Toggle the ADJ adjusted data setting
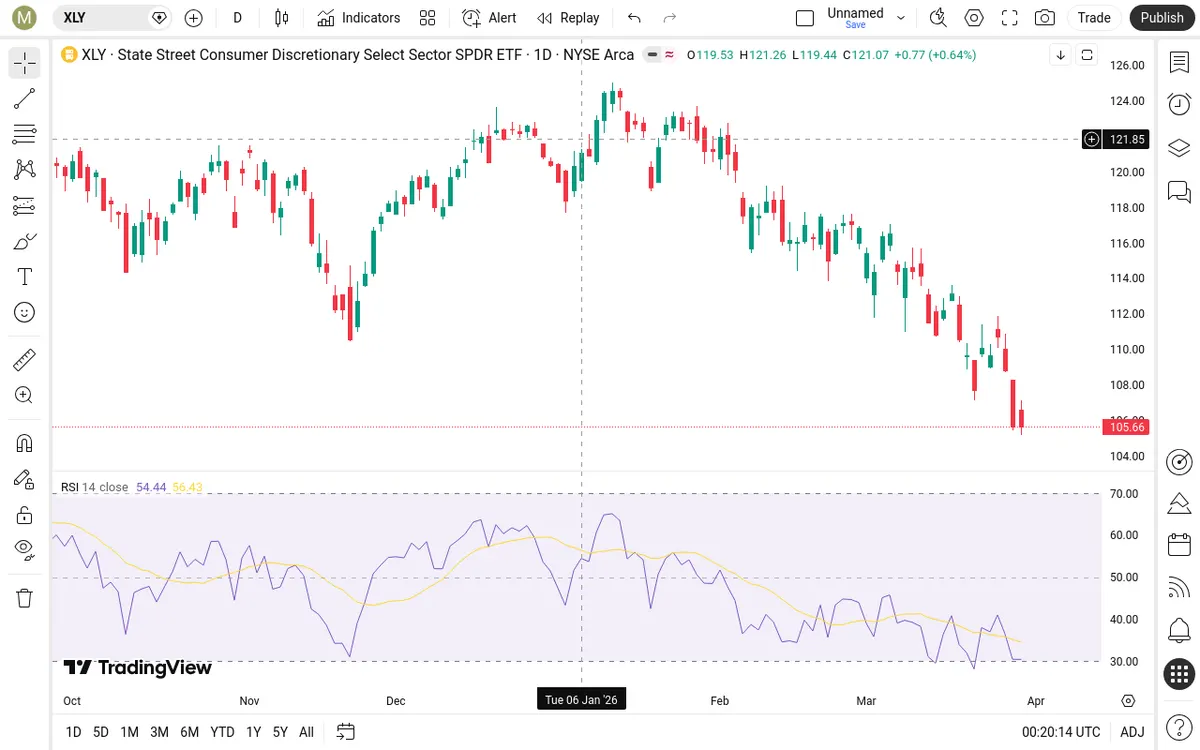1200x750 pixels. 1132,732
